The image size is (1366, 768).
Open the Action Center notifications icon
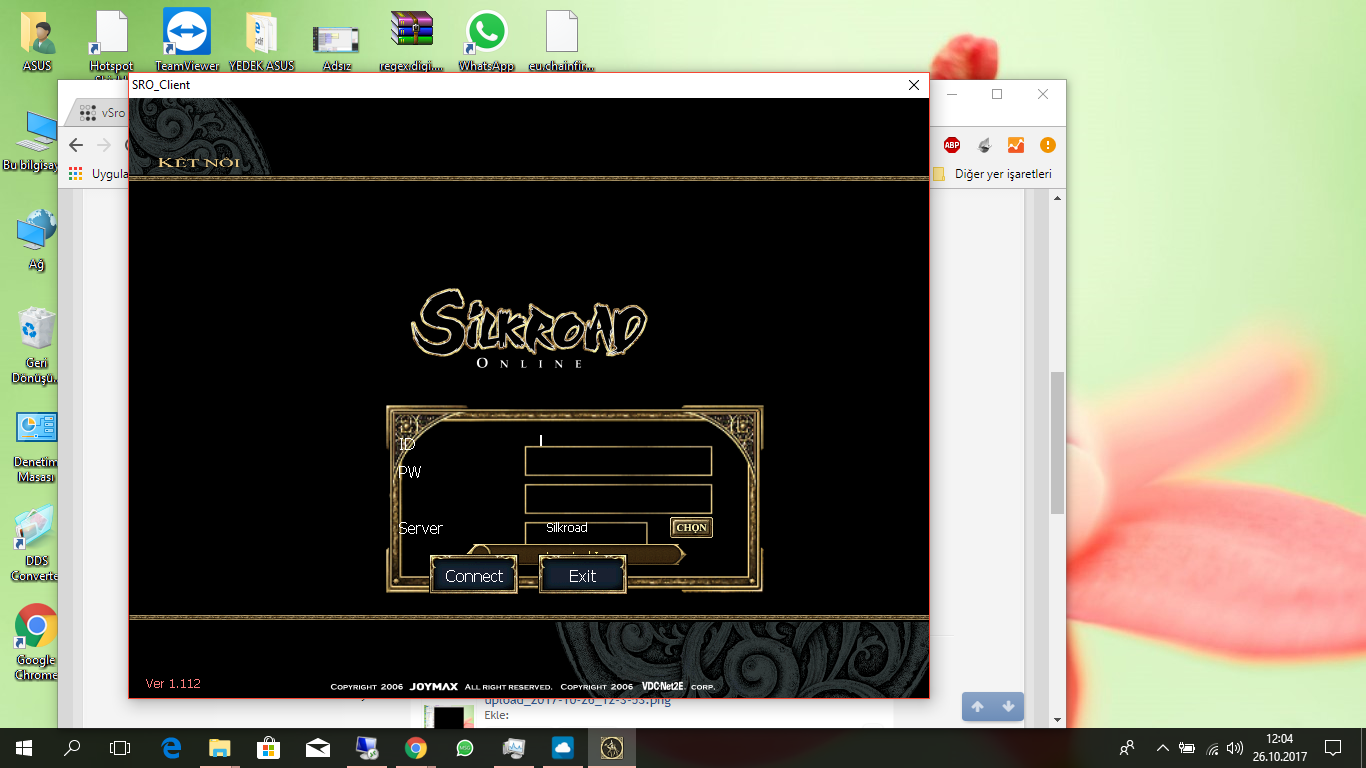click(1332, 747)
